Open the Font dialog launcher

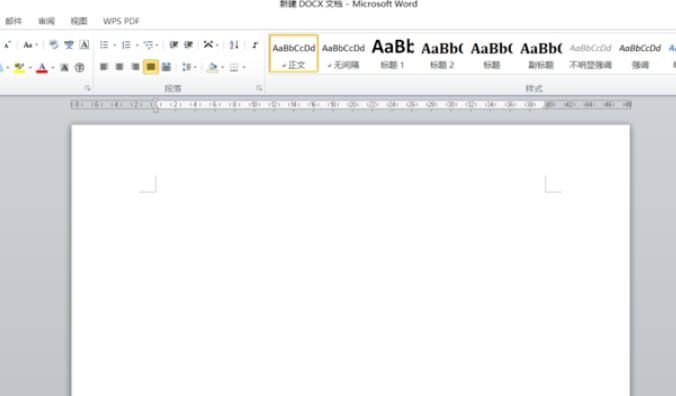[88, 88]
